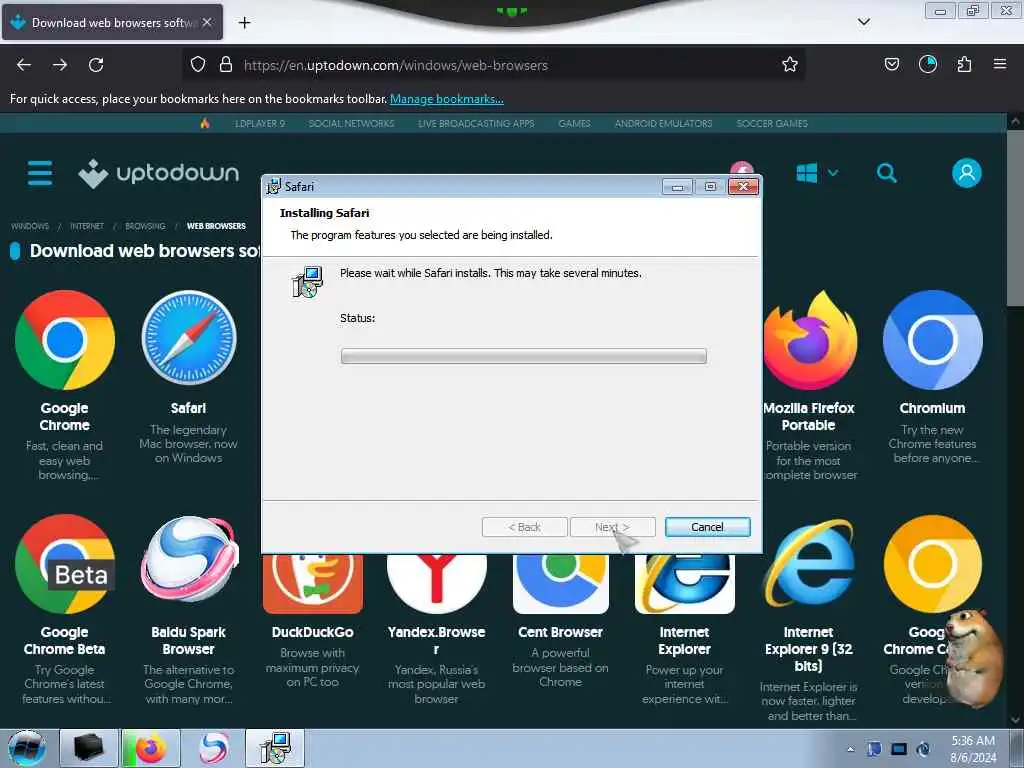
Task: Open the Uptodown hamburger side menu
Action: pos(40,173)
